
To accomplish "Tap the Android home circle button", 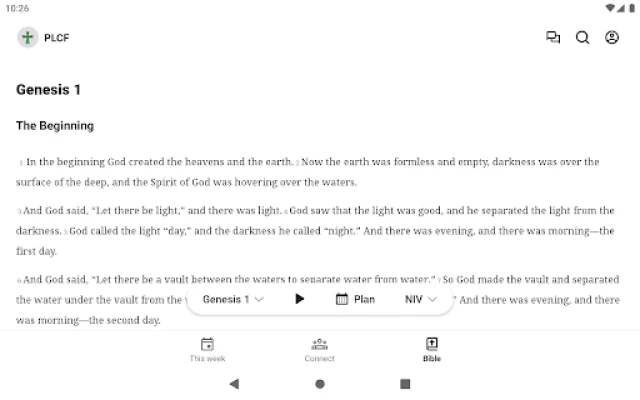I will pos(320,384).
